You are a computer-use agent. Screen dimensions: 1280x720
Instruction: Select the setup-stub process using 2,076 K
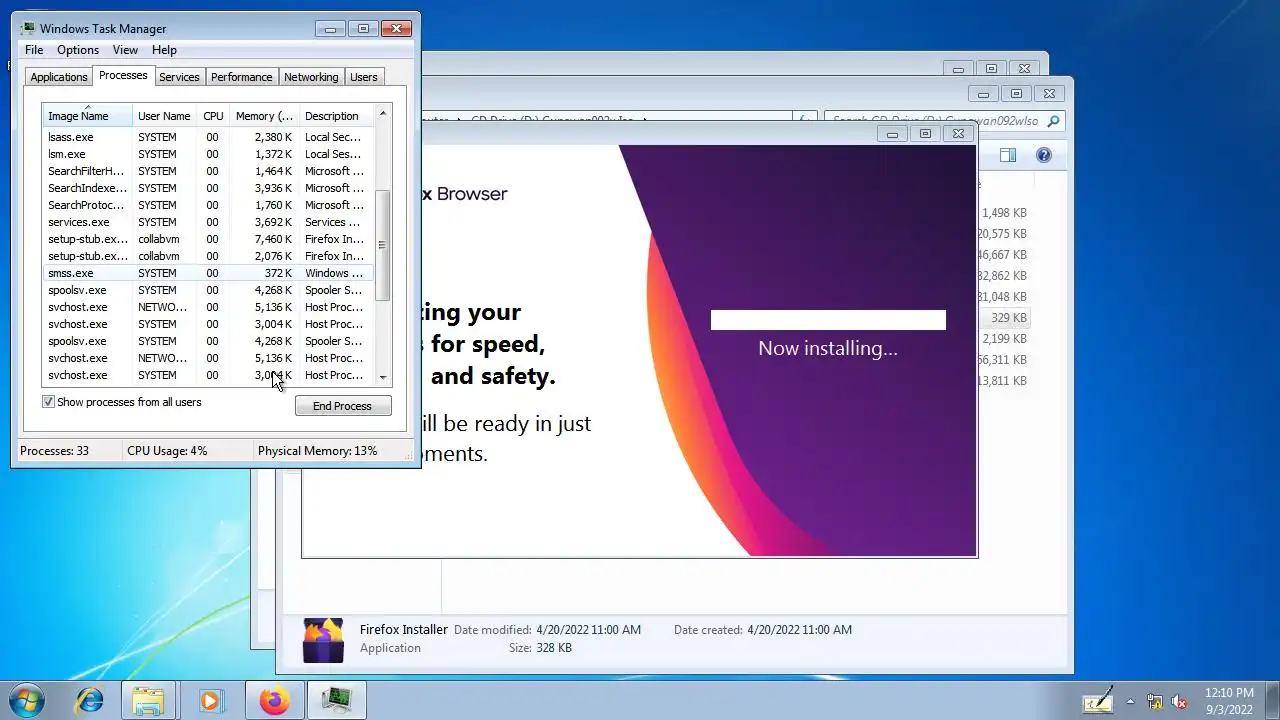[x=208, y=256]
